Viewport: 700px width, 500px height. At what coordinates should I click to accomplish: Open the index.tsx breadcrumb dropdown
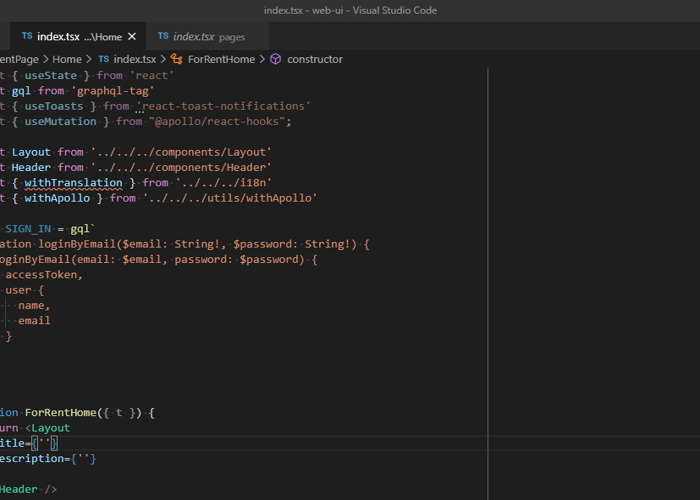[x=134, y=59]
